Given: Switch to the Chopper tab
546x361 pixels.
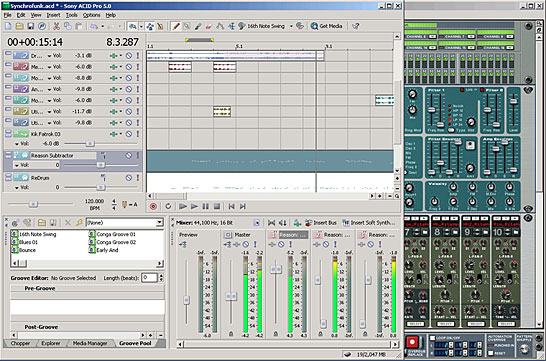Looking at the screenshot, I should tap(20, 343).
